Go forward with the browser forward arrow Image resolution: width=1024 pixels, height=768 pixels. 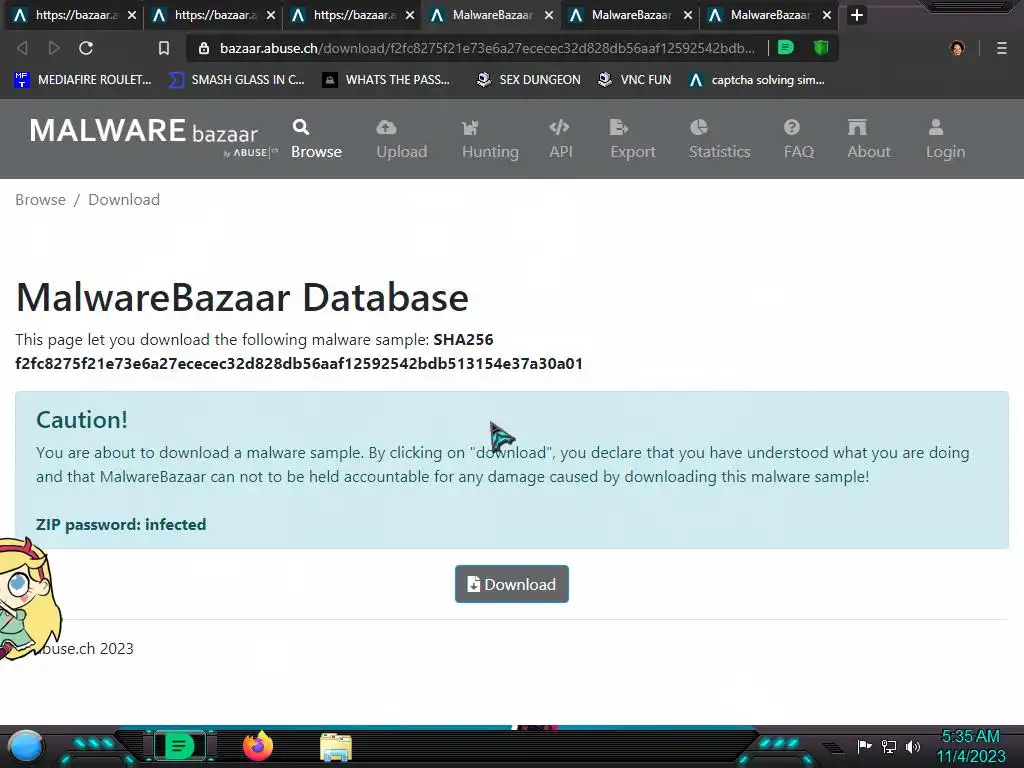(54, 48)
